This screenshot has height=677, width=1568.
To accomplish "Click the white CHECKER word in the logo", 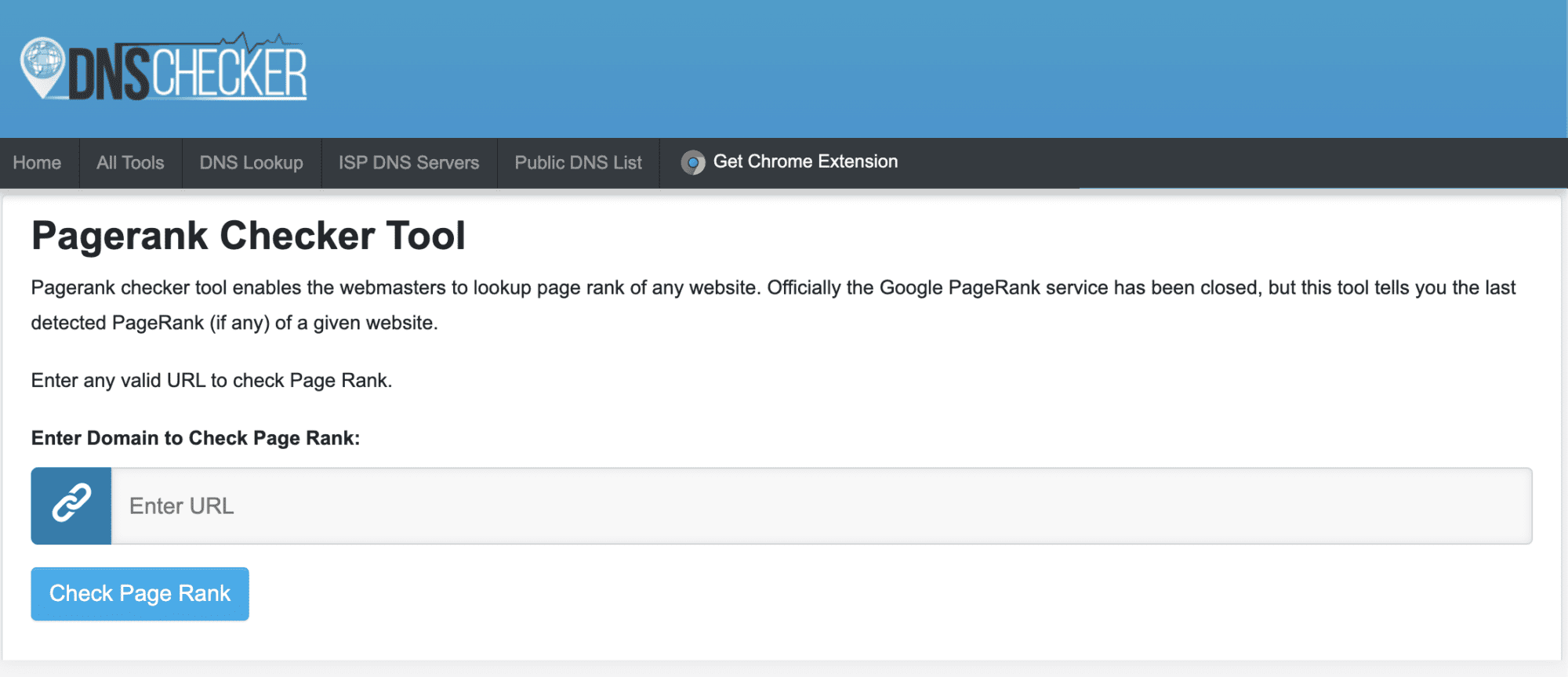I will click(229, 75).
